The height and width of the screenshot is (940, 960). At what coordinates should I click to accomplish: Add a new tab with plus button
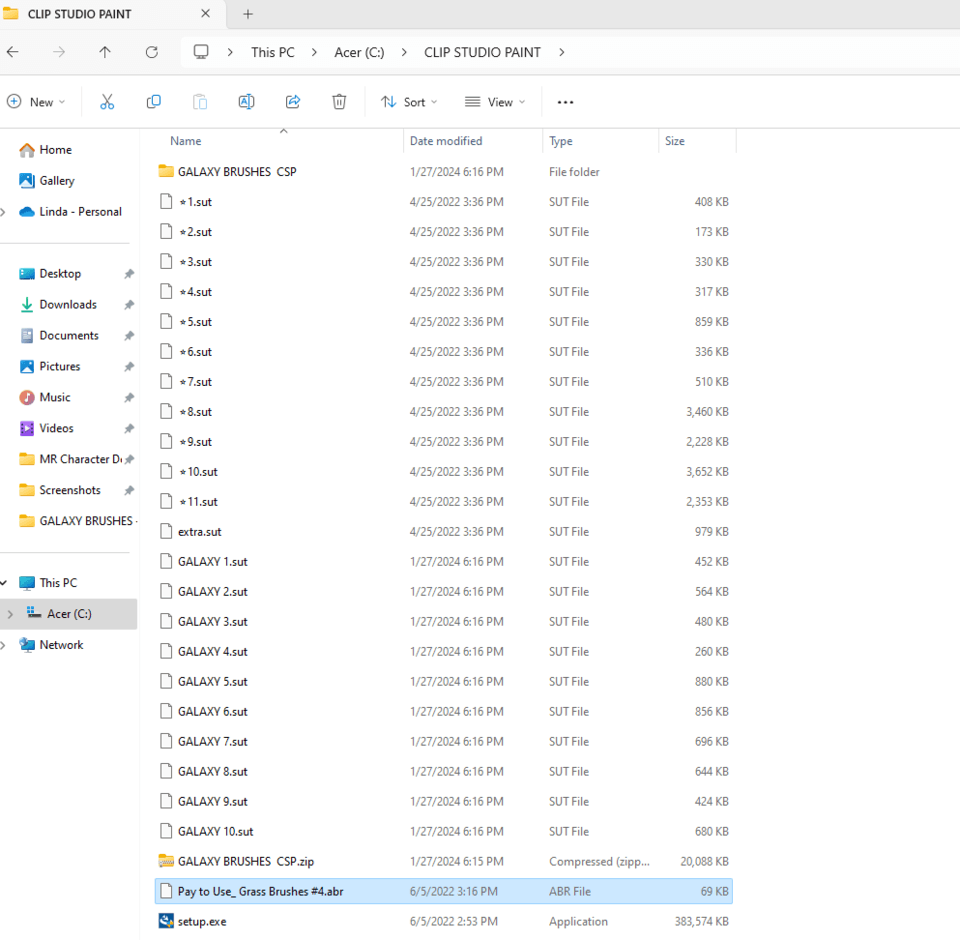coord(248,14)
